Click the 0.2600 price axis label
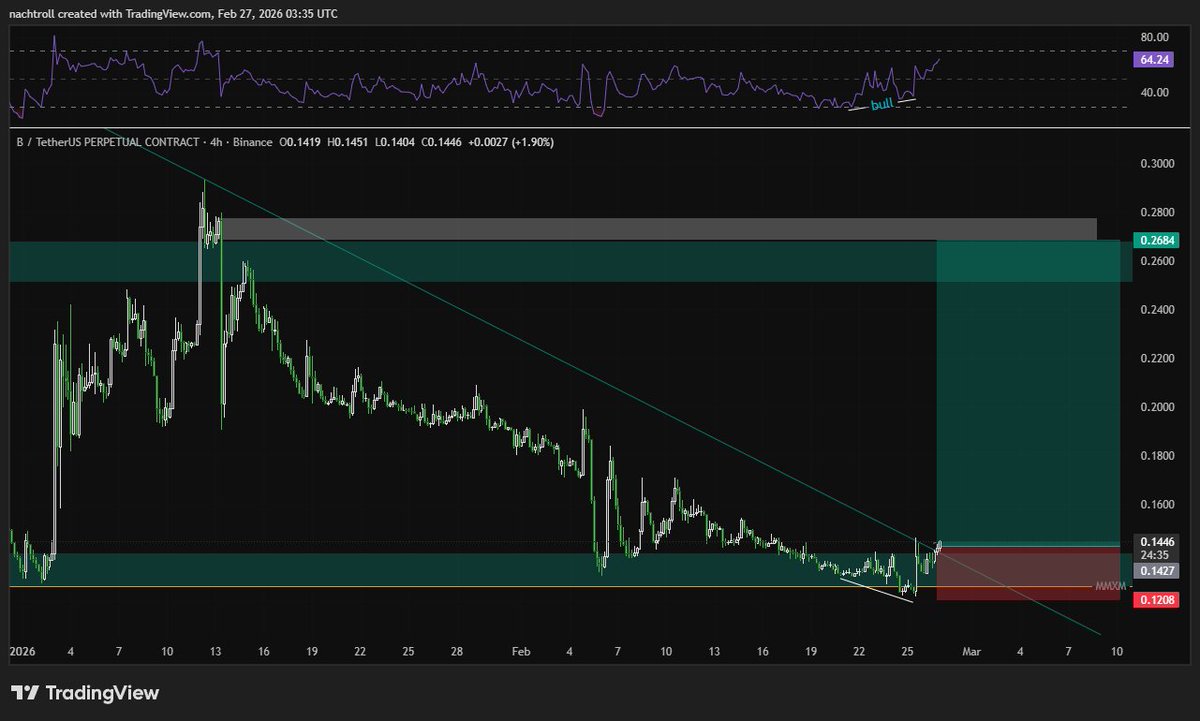The height and width of the screenshot is (721, 1200). click(x=1155, y=261)
